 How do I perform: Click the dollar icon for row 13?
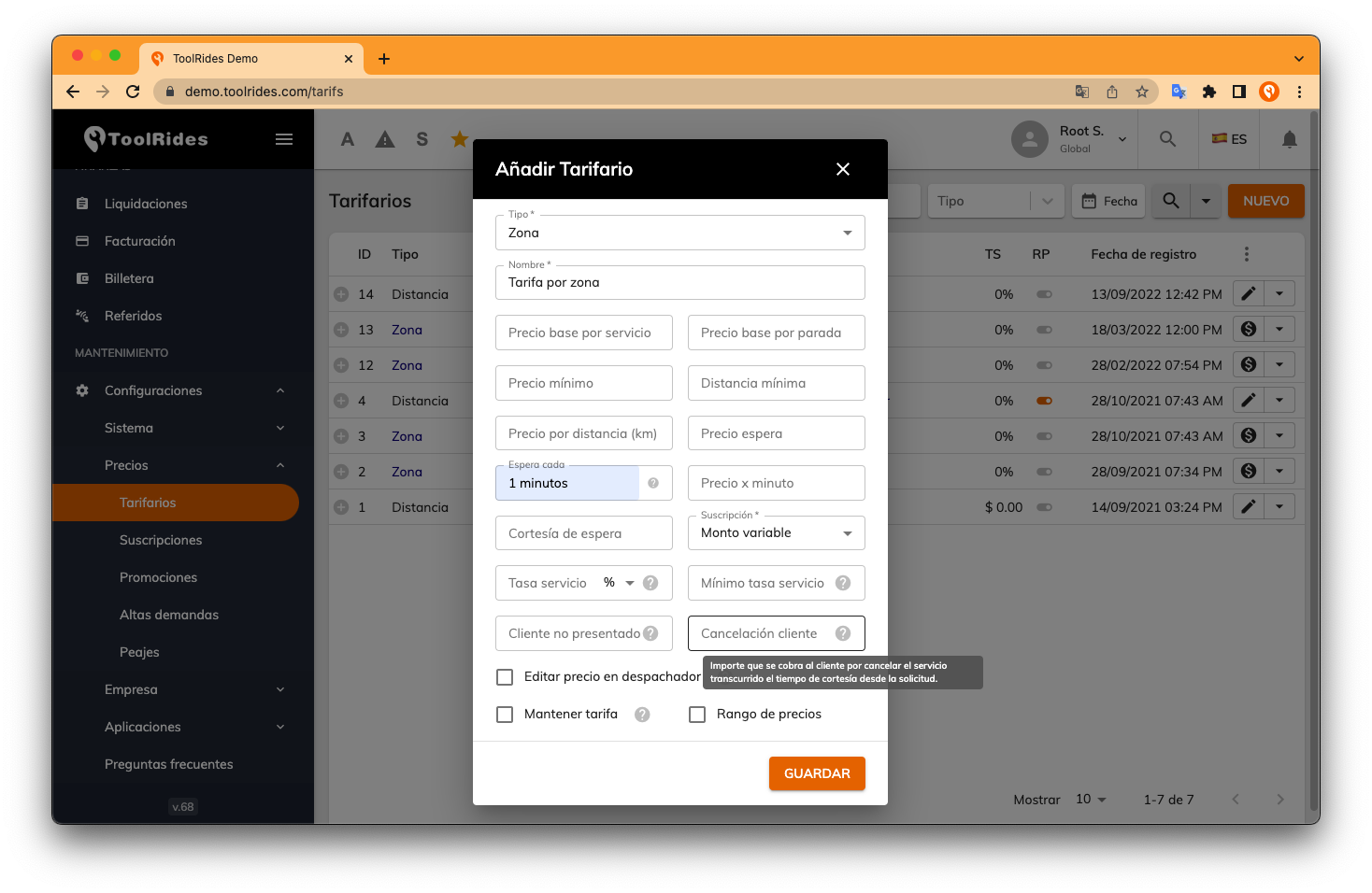coord(1248,329)
